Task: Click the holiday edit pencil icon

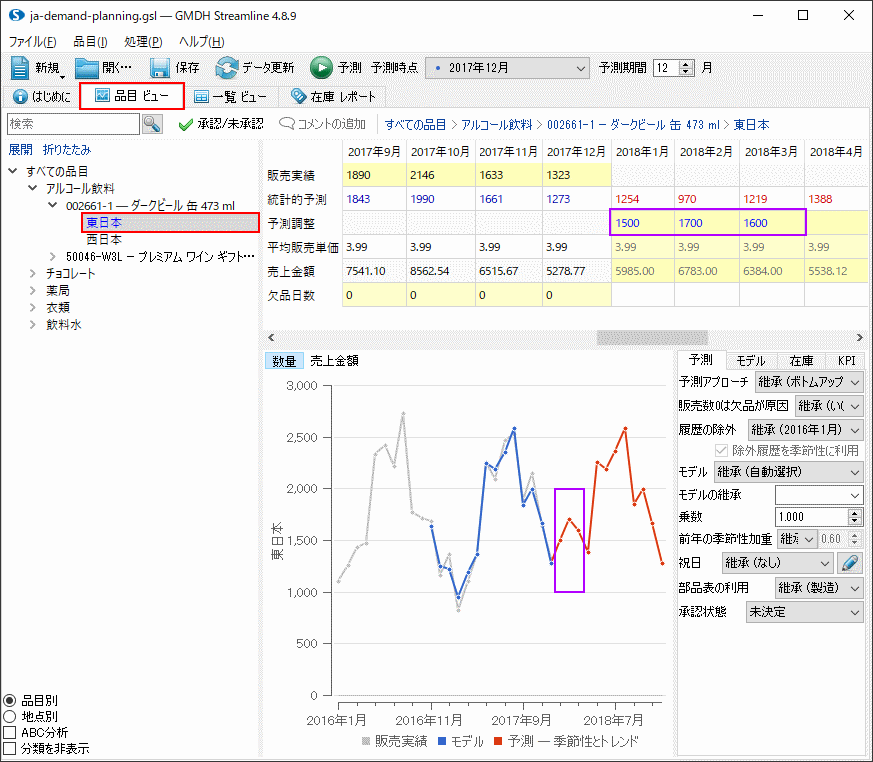Action: pos(849,563)
